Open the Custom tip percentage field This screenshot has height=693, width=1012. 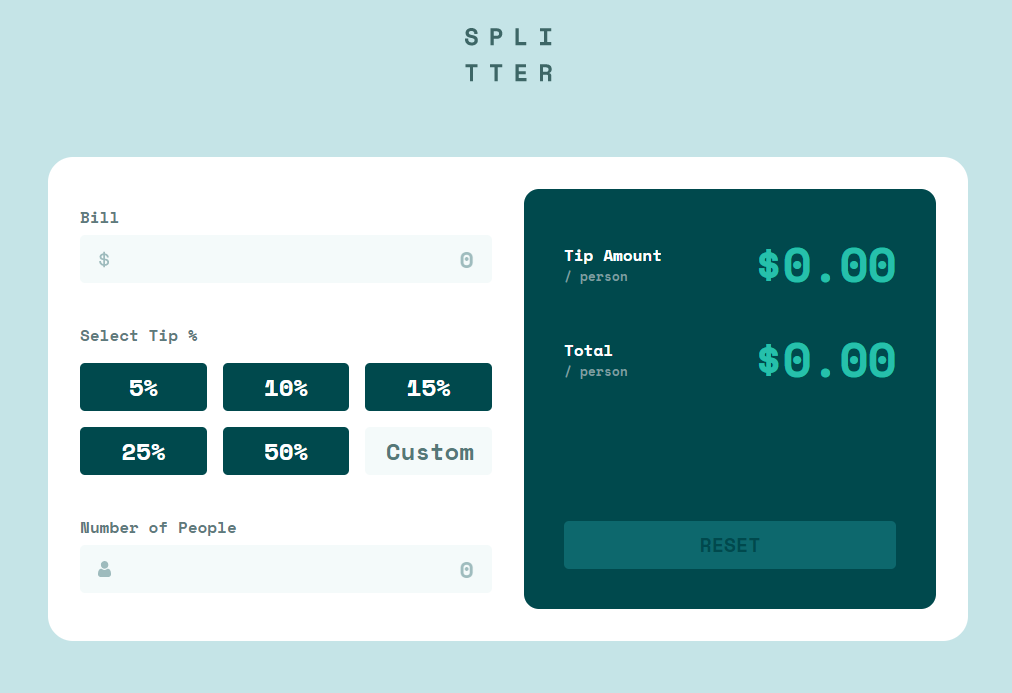tap(428, 451)
